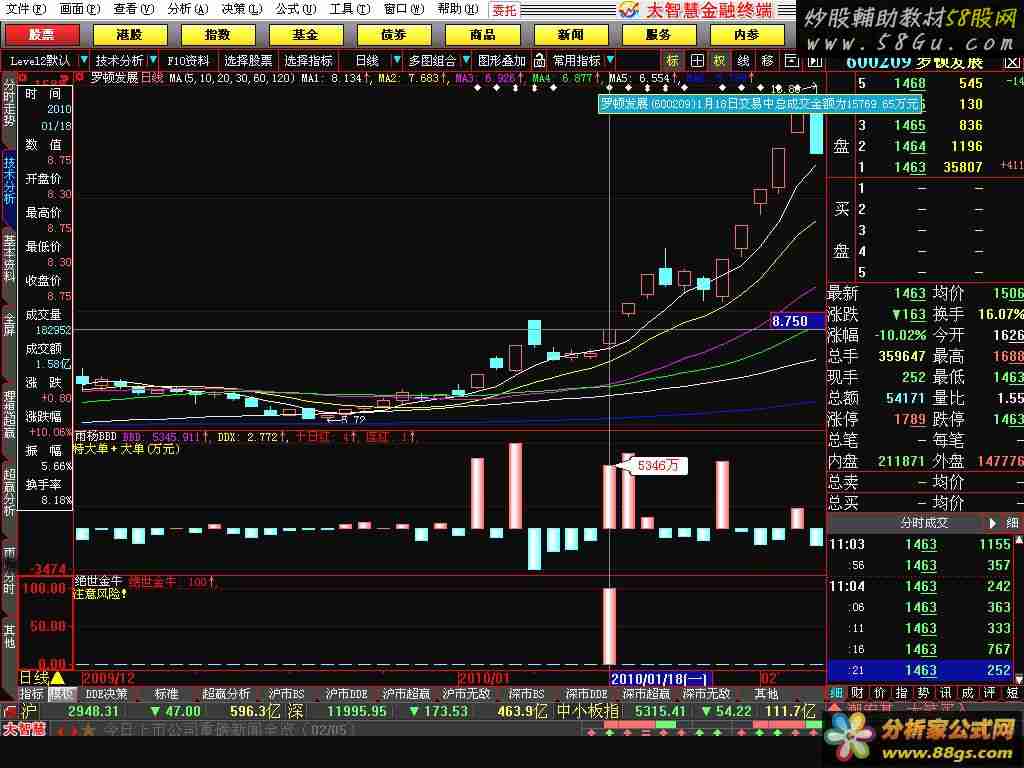Image resolution: width=1024 pixels, height=768 pixels.
Task: Click the 大智慧 logo icon in title bar
Action: [629, 9]
